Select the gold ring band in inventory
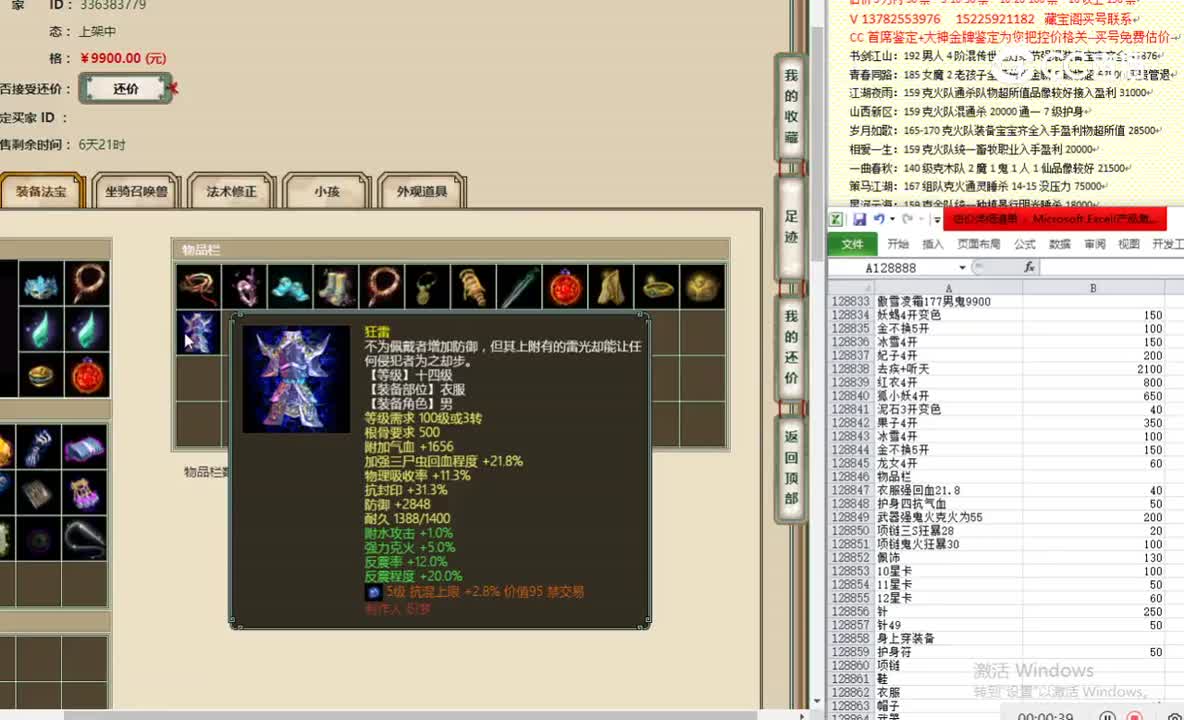The width and height of the screenshot is (1184, 720). coord(658,287)
